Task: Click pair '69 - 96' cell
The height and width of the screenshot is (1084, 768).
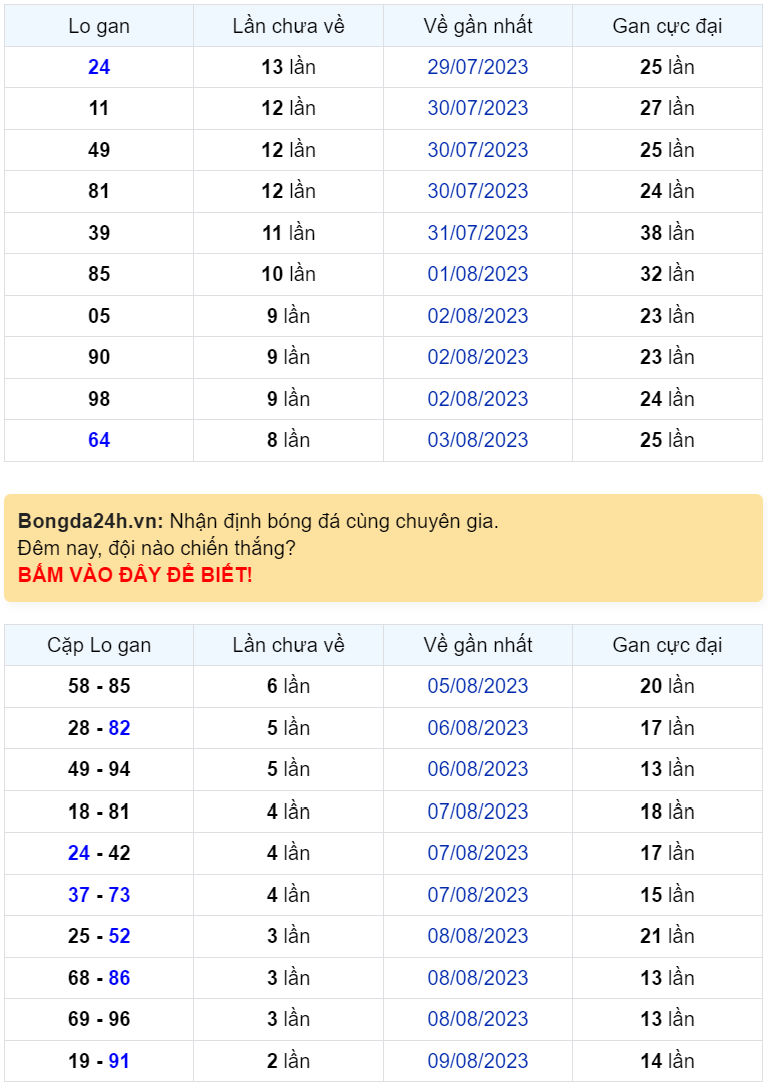Action: click(x=99, y=1018)
